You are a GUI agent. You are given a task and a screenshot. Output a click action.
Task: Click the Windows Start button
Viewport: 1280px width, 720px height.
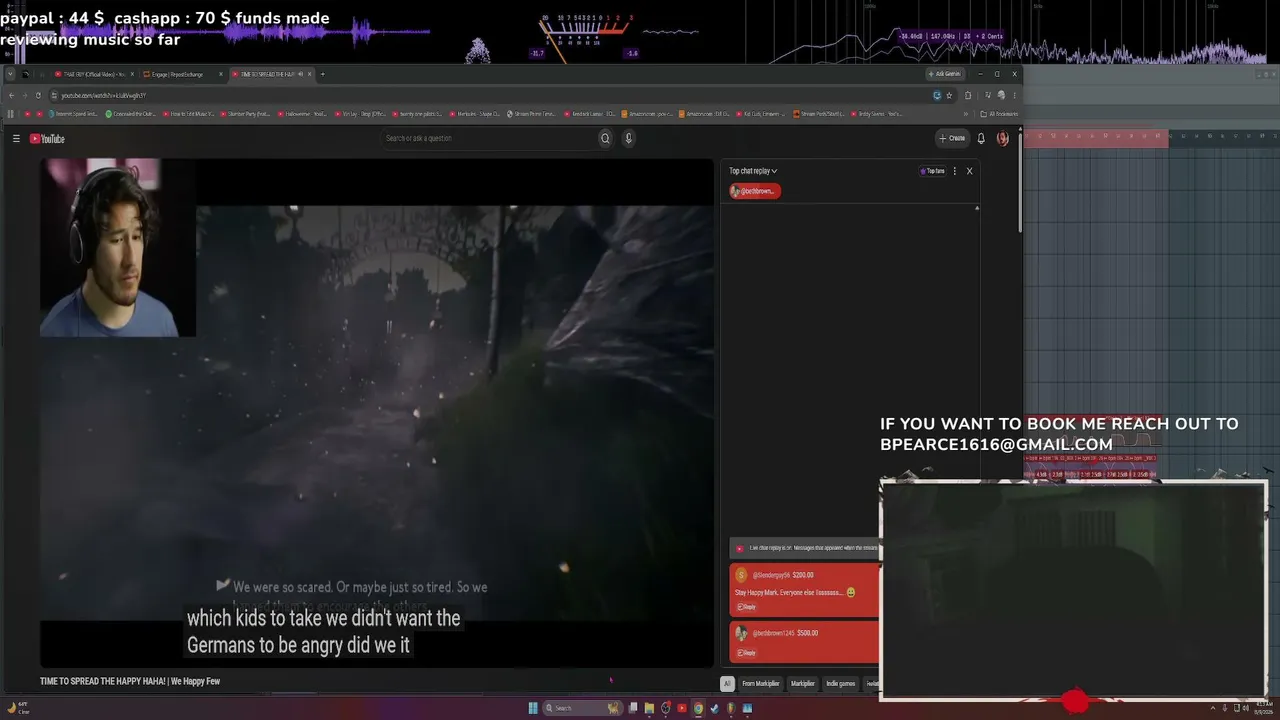533,708
